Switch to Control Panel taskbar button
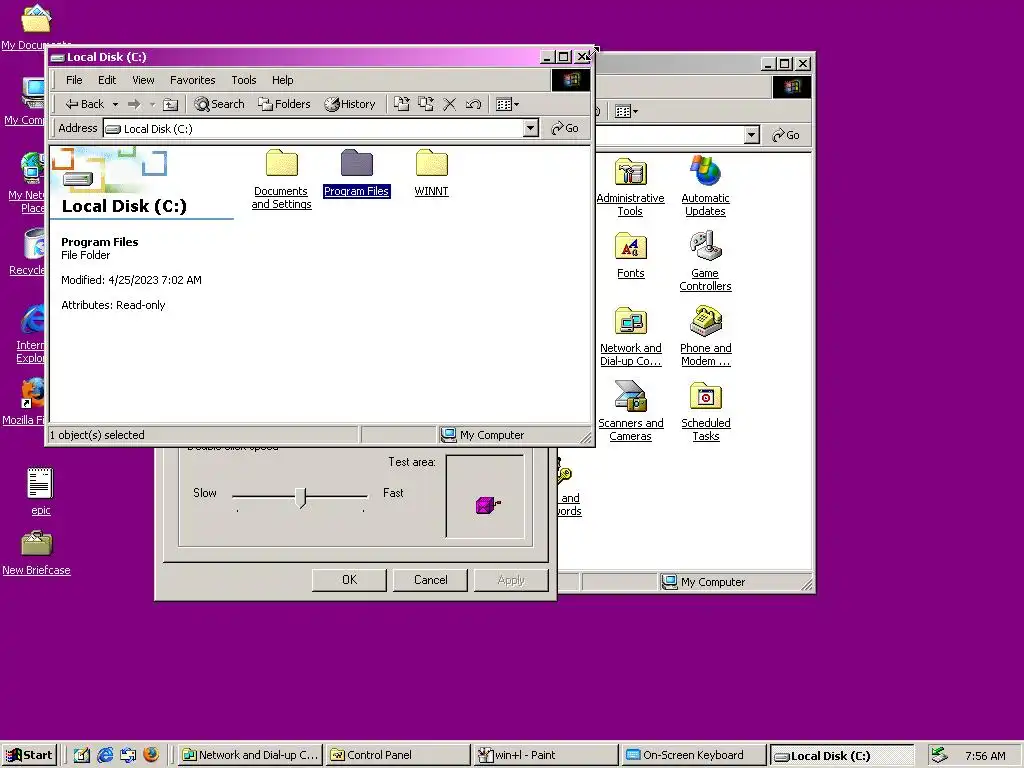 (x=398, y=755)
